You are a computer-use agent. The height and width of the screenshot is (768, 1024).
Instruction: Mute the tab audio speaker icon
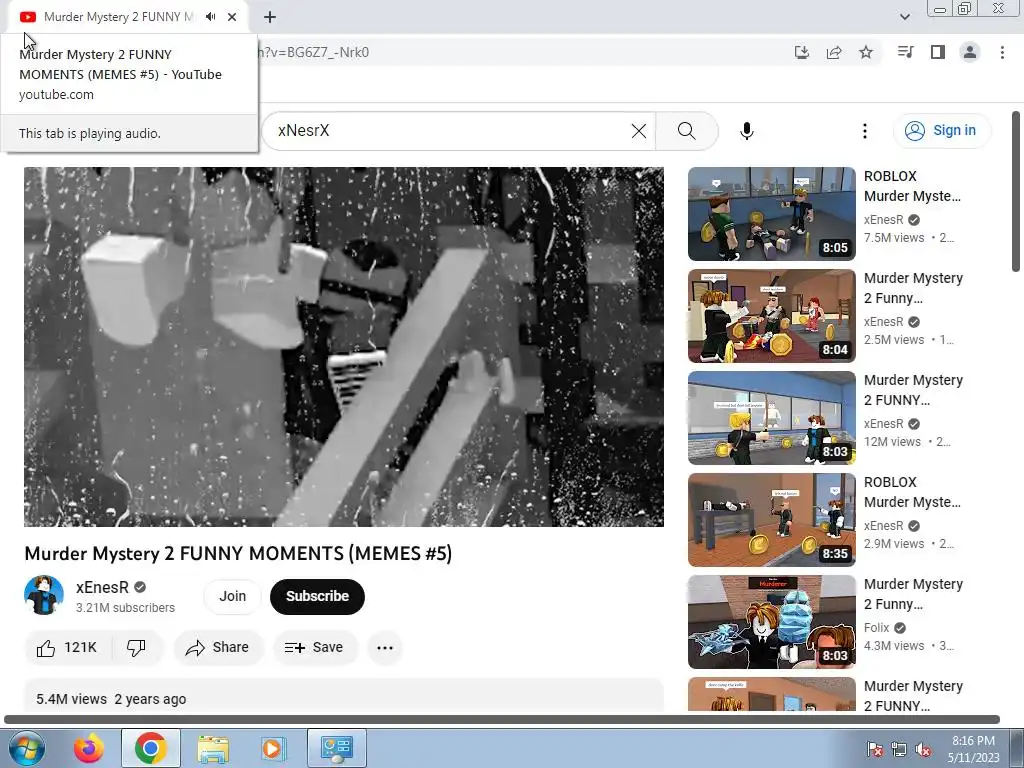(x=210, y=17)
